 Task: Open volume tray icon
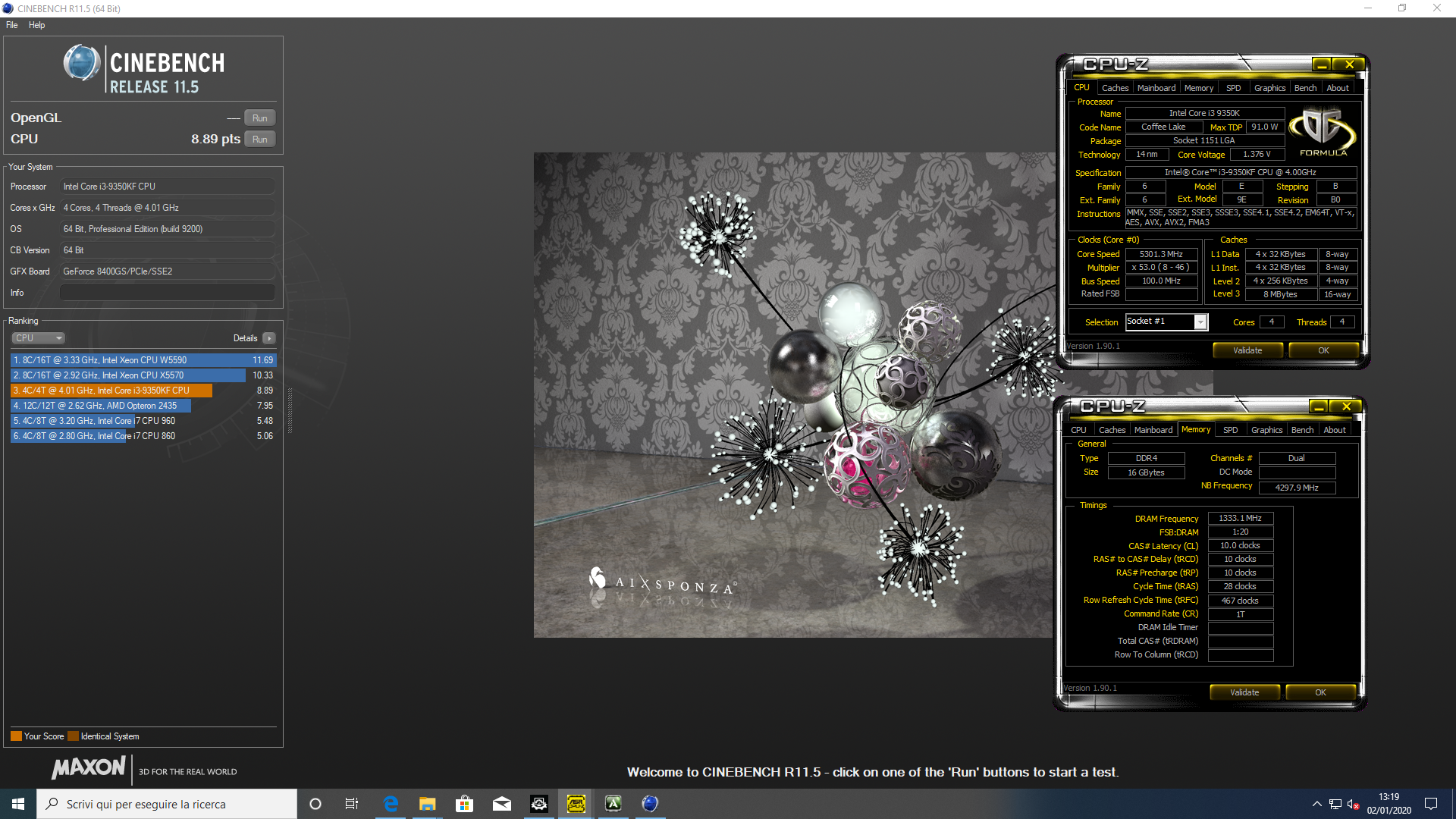coord(1354,804)
